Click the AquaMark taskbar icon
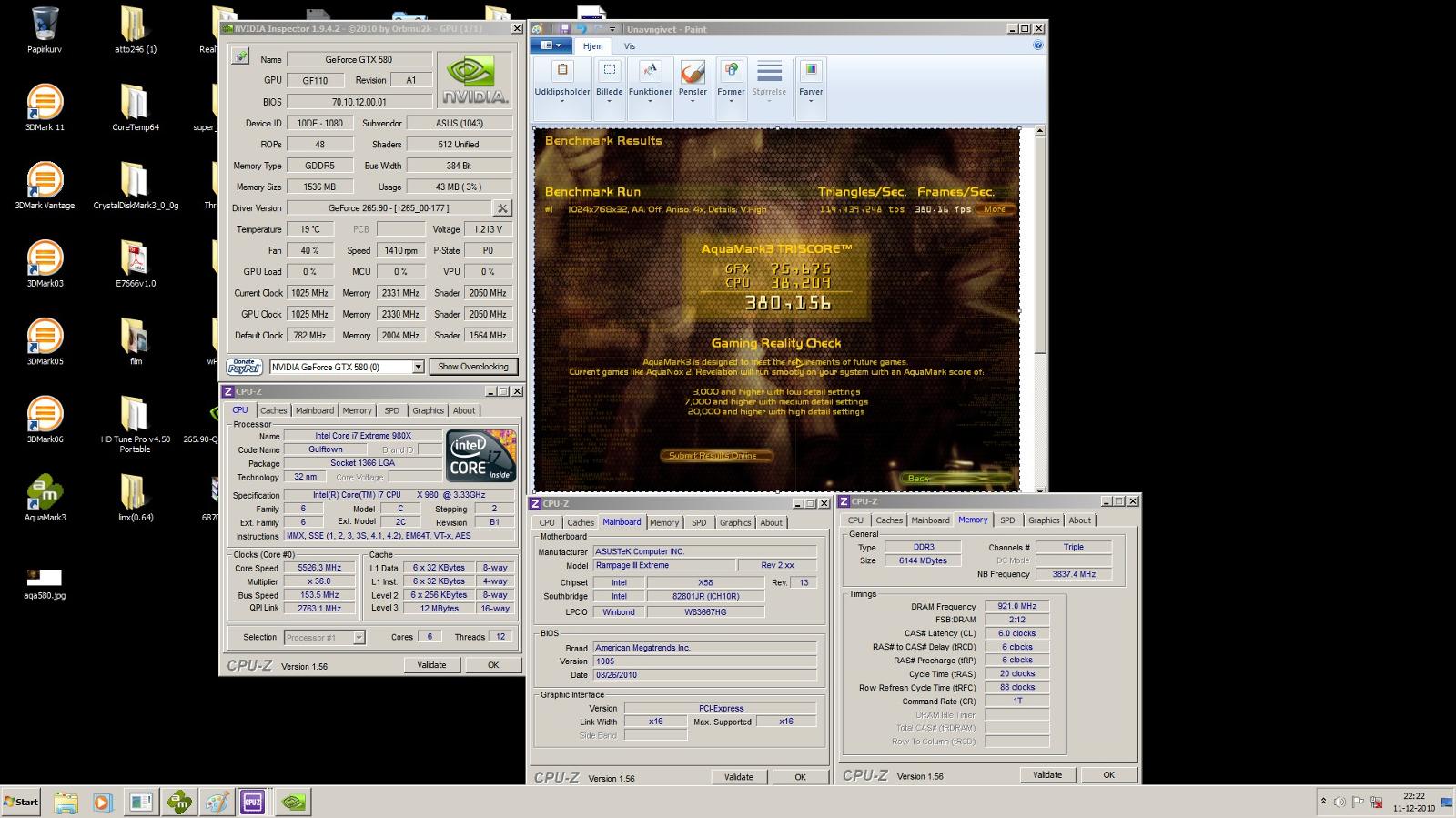Image resolution: width=1456 pixels, height=818 pixels. (x=179, y=802)
